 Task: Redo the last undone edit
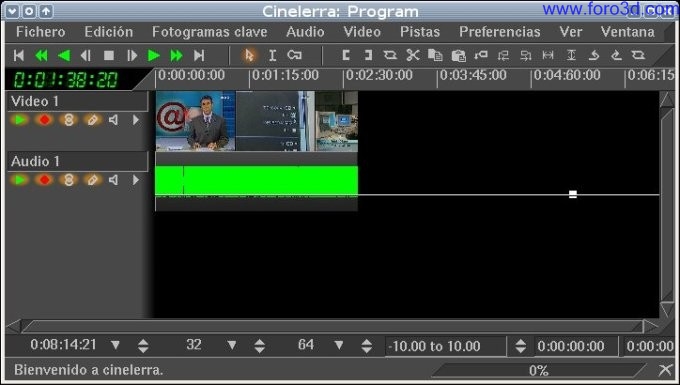(x=616, y=55)
